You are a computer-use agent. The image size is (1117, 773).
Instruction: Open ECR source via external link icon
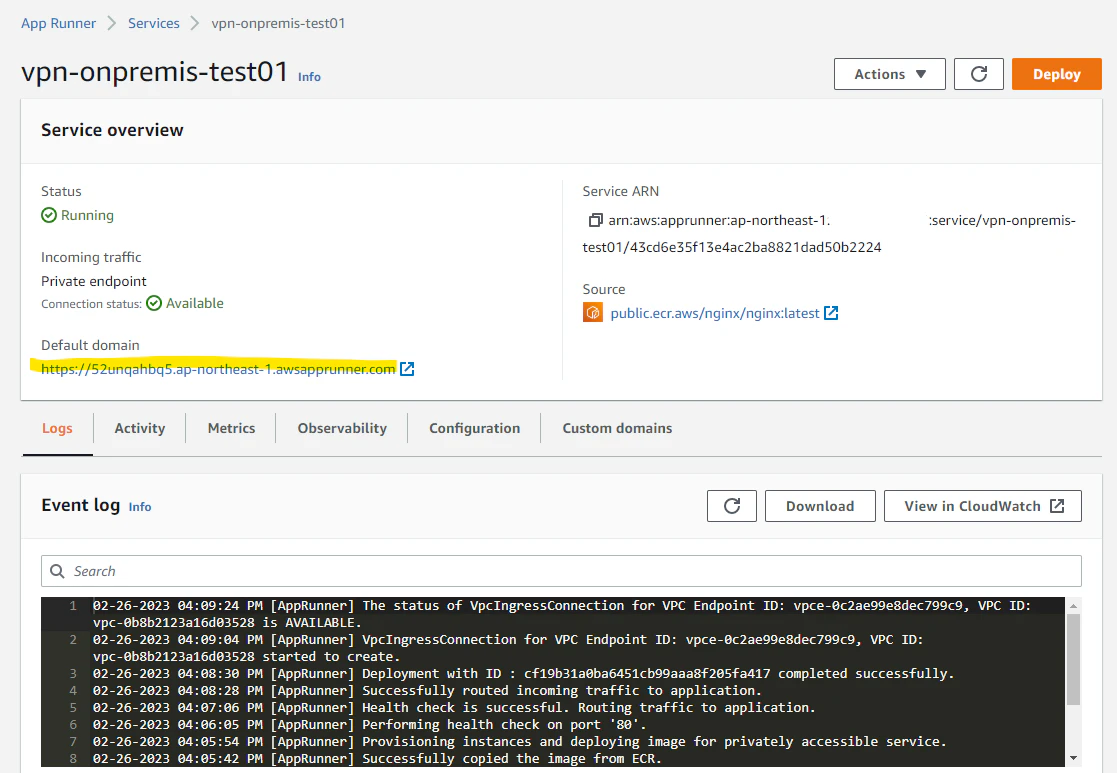click(x=831, y=313)
